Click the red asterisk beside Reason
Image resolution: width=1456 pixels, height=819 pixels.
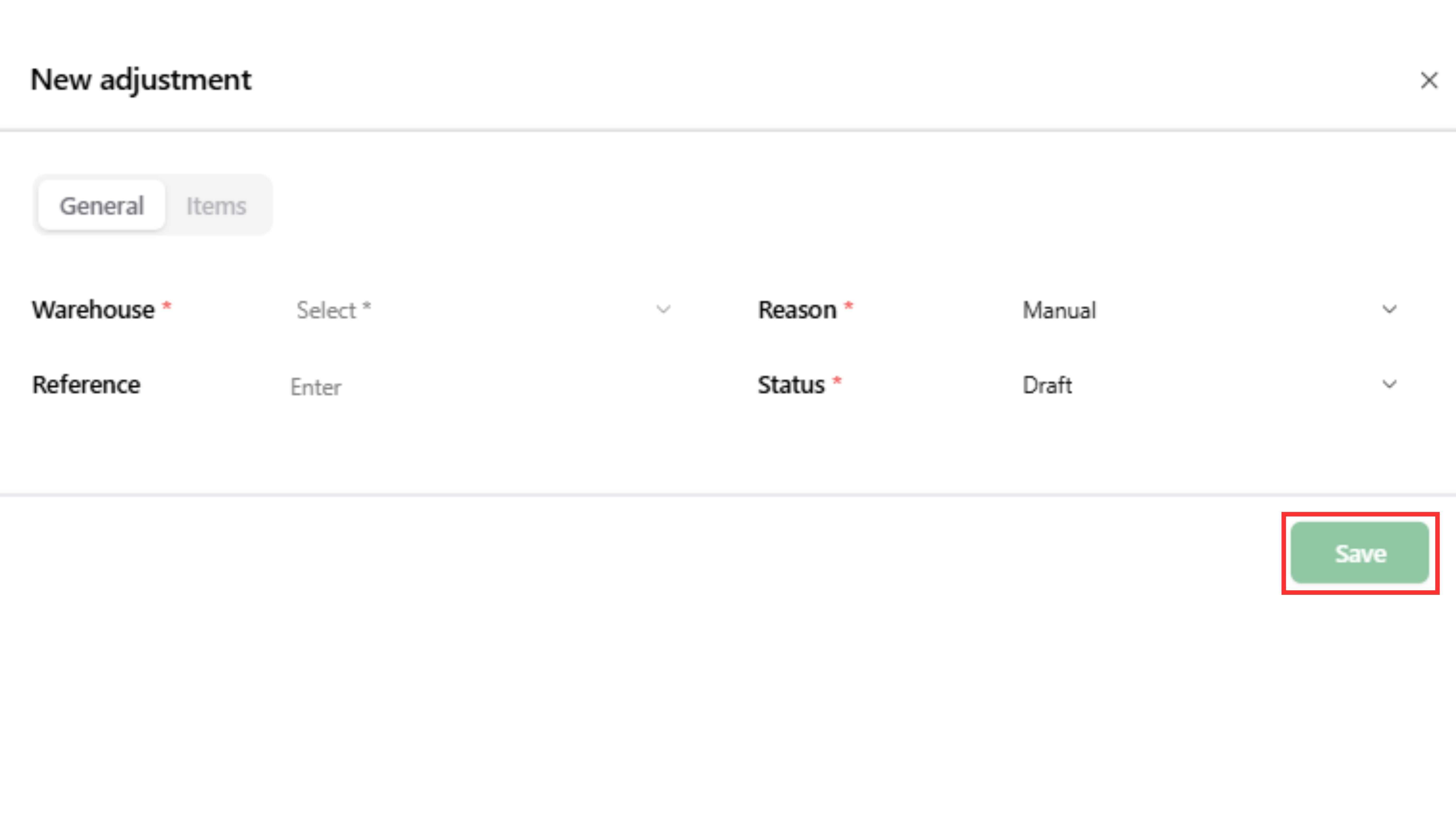coord(848,307)
